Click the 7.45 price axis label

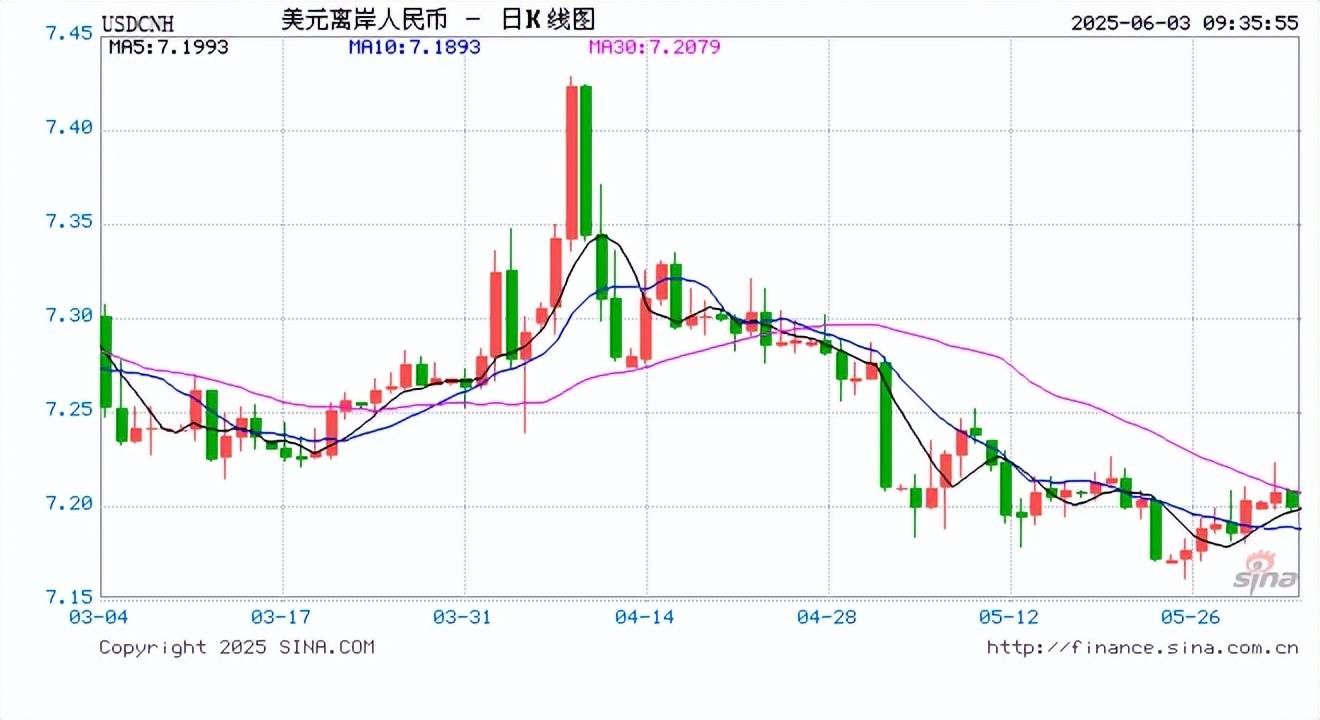[x=70, y=34]
